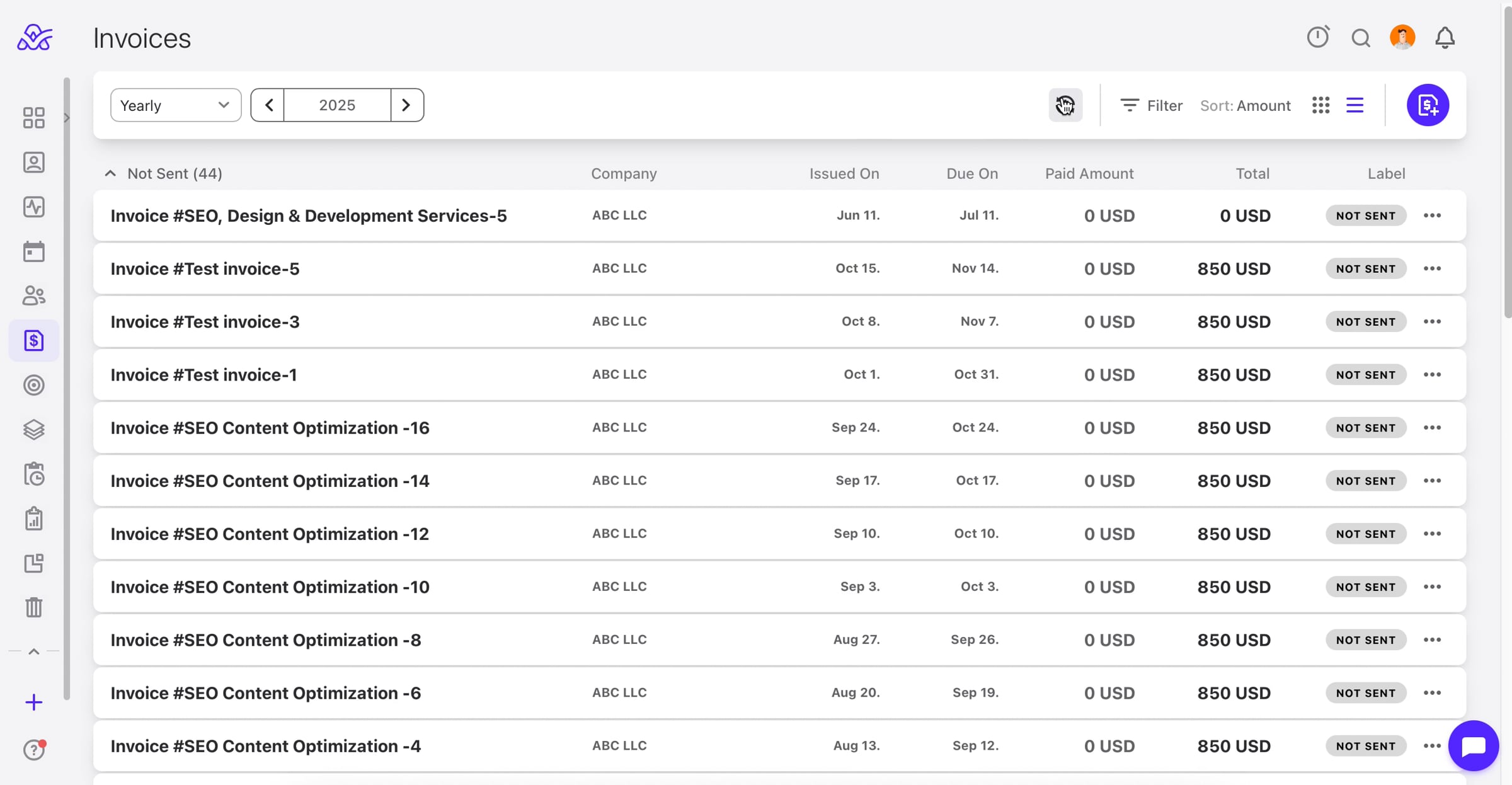The image size is (1512, 785).
Task: Click the Label column header
Action: (x=1386, y=173)
